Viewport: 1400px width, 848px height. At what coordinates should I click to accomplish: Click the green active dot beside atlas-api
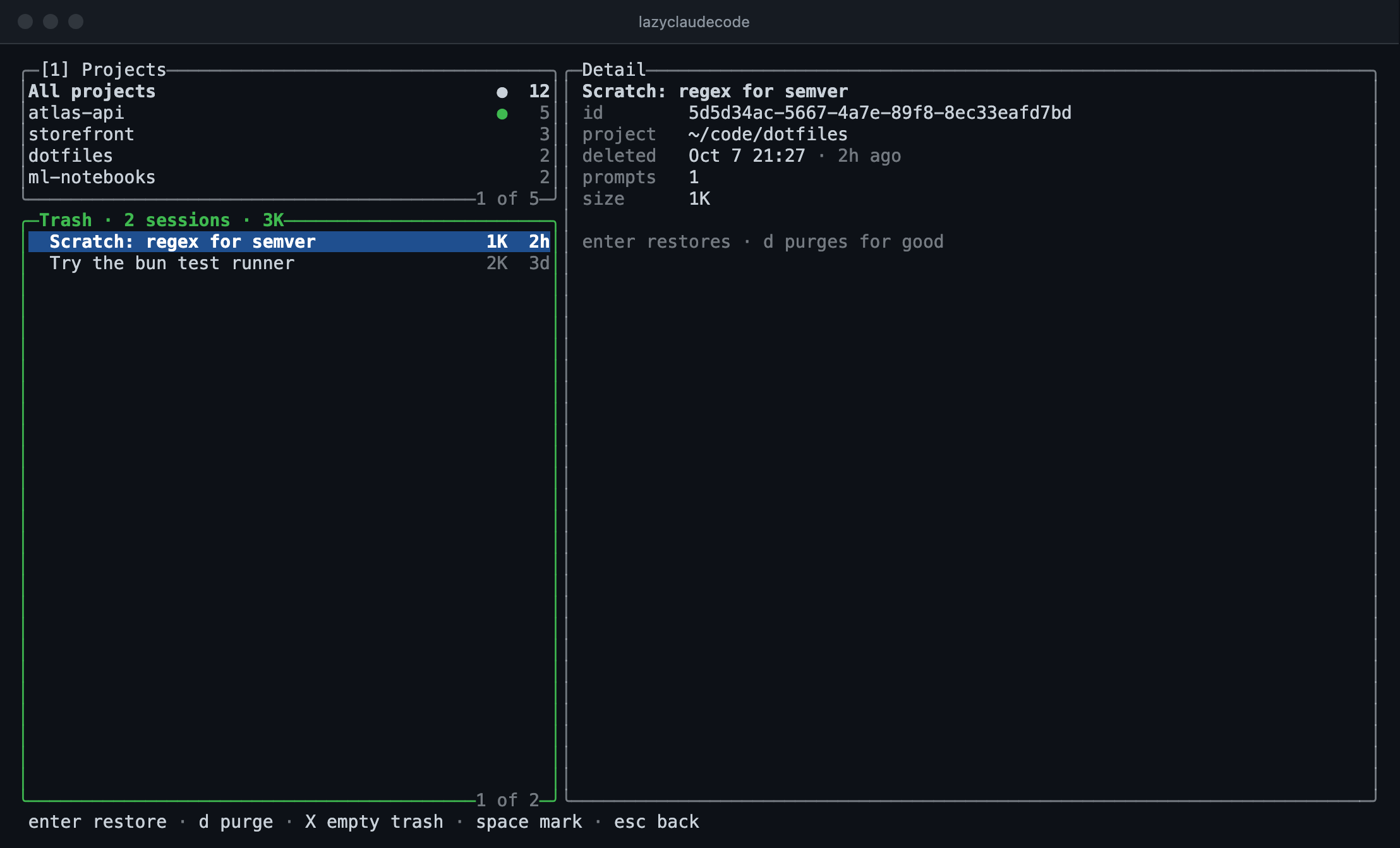click(502, 114)
